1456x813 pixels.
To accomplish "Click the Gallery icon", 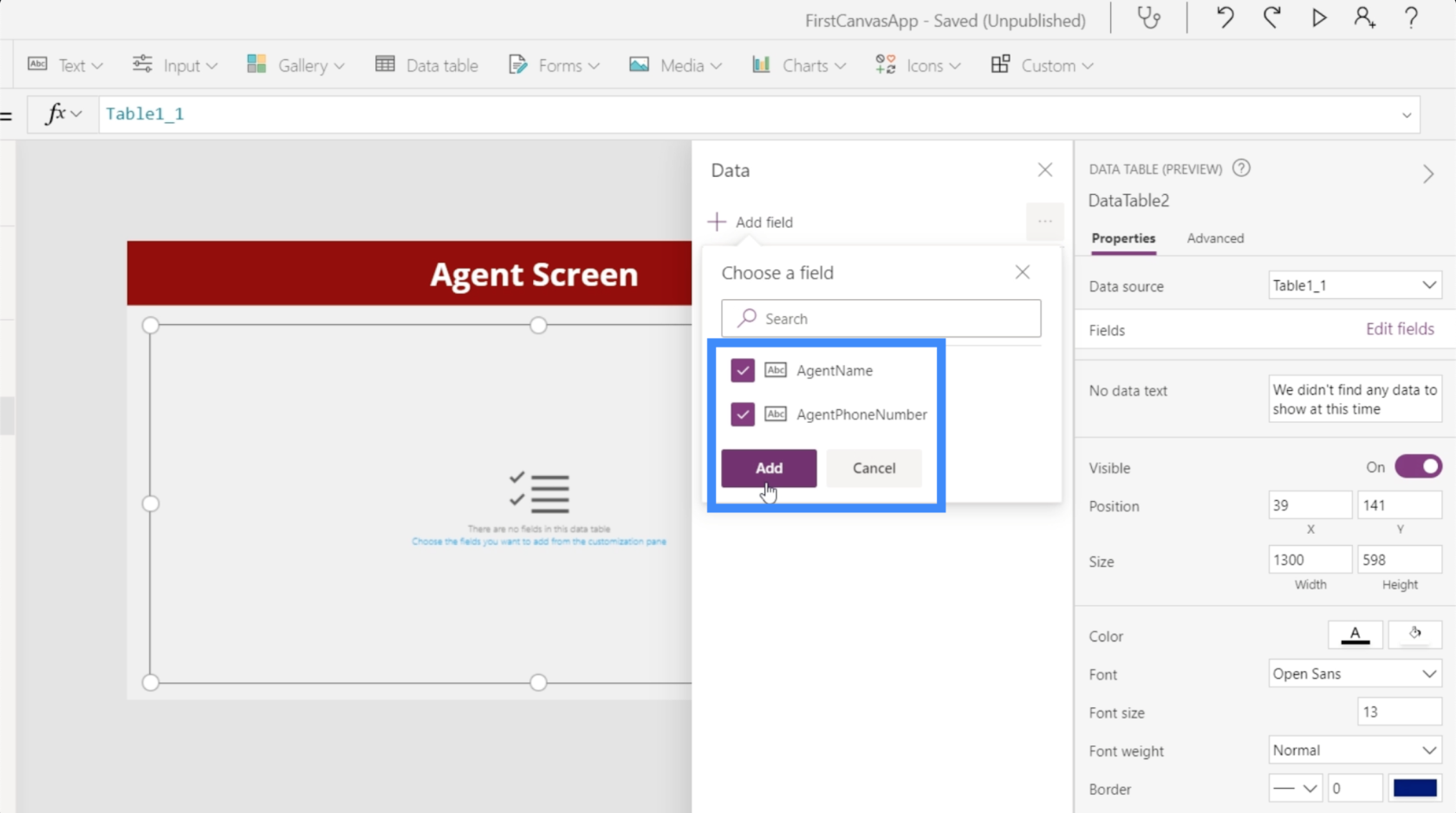I will click(257, 64).
